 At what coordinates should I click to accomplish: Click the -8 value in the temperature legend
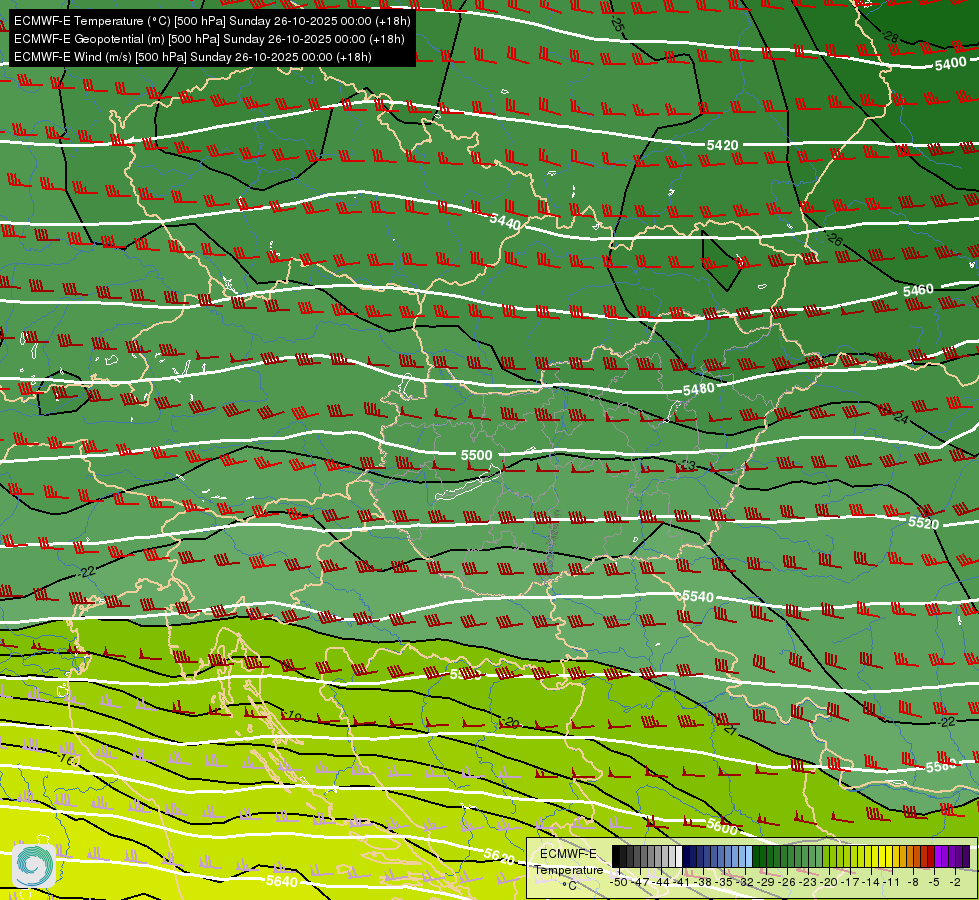tap(913, 883)
